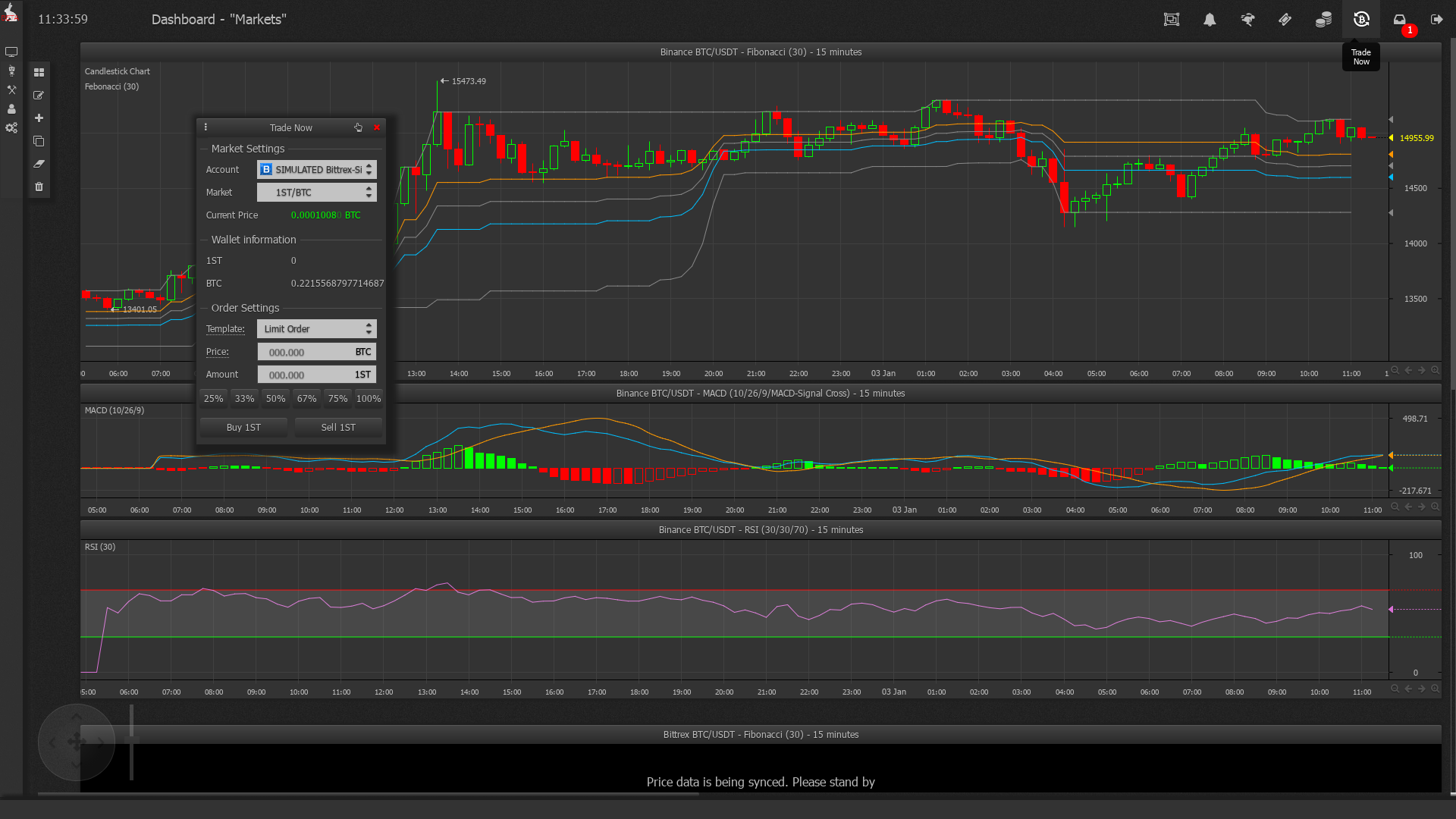This screenshot has height=819, width=1456.
Task: Click the edit dashboard pencil icon
Action: (x=39, y=96)
